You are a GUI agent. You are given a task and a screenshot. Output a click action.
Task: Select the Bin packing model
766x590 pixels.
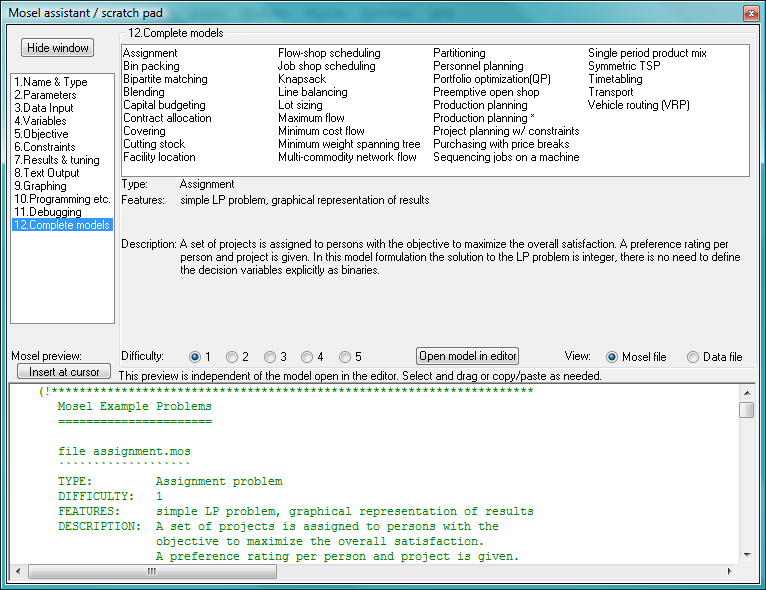[x=151, y=66]
